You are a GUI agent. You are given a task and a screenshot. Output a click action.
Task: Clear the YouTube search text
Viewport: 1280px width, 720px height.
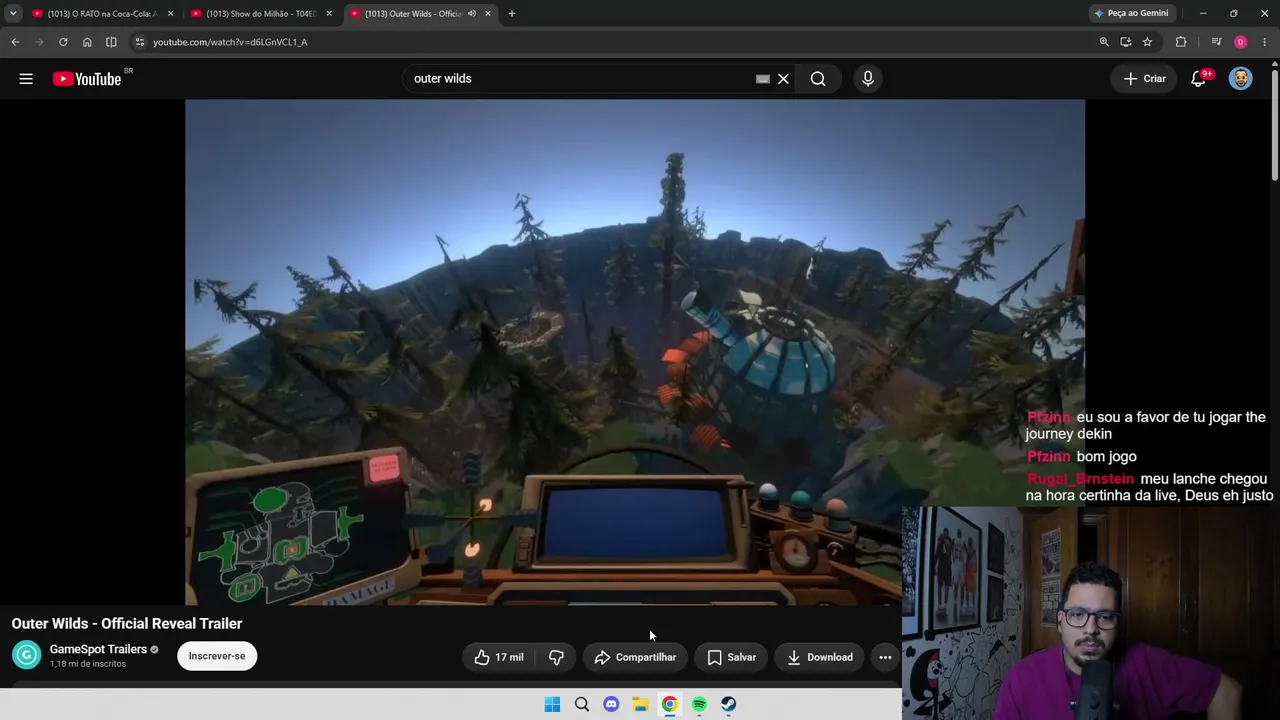pyautogui.click(x=784, y=79)
